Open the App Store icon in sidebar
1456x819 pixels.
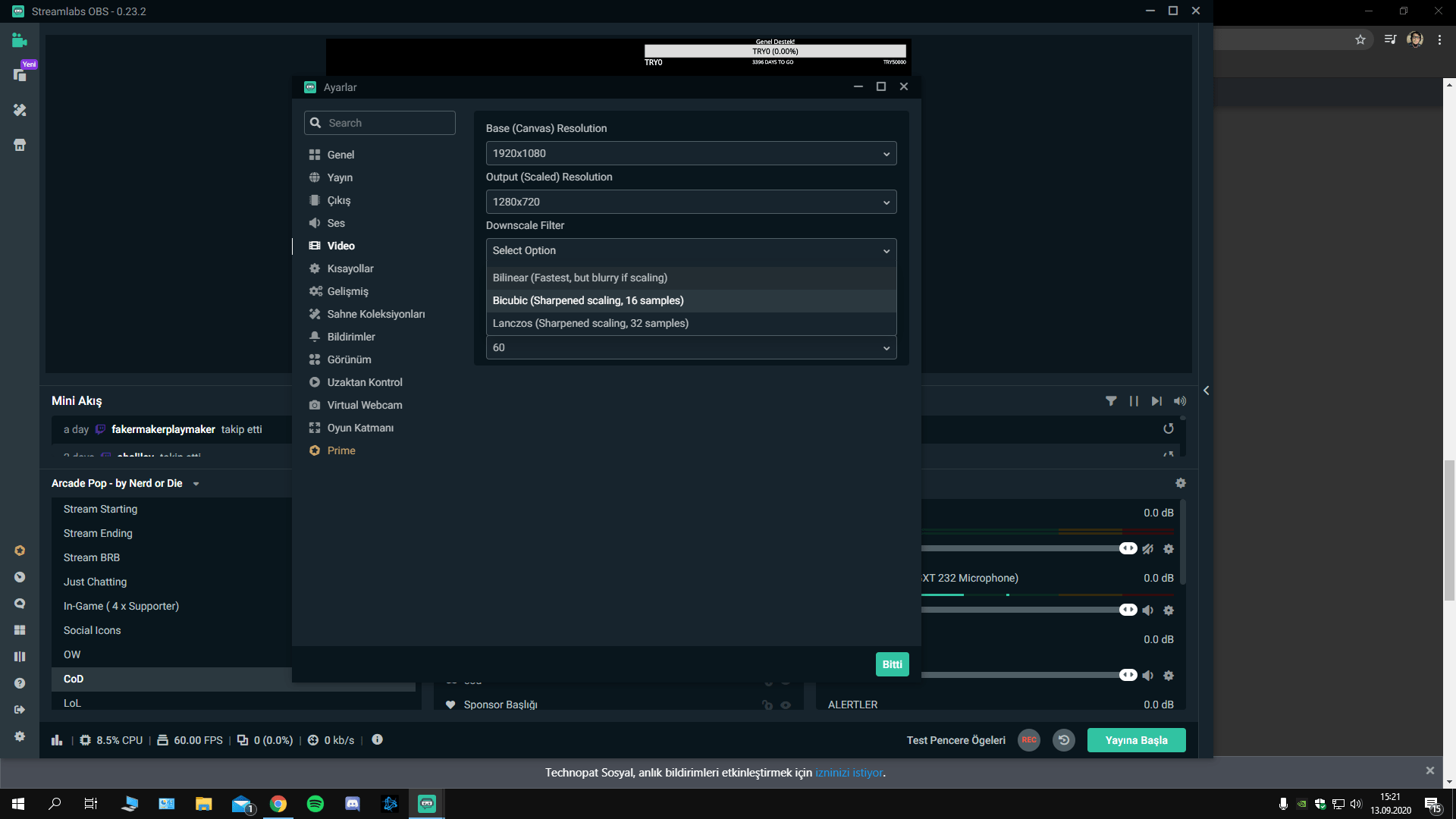20,145
